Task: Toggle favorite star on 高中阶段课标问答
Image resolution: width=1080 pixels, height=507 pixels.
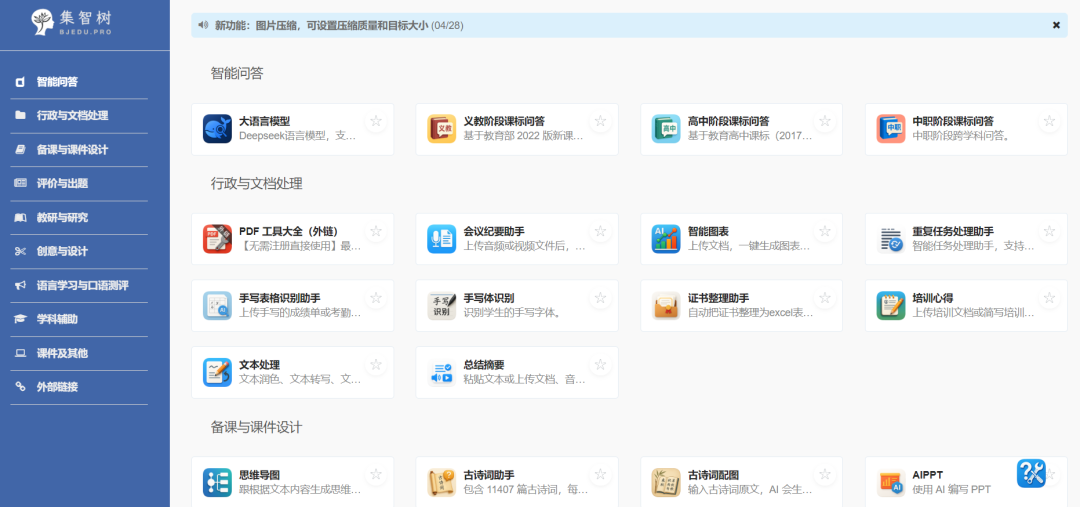Action: tap(825, 121)
